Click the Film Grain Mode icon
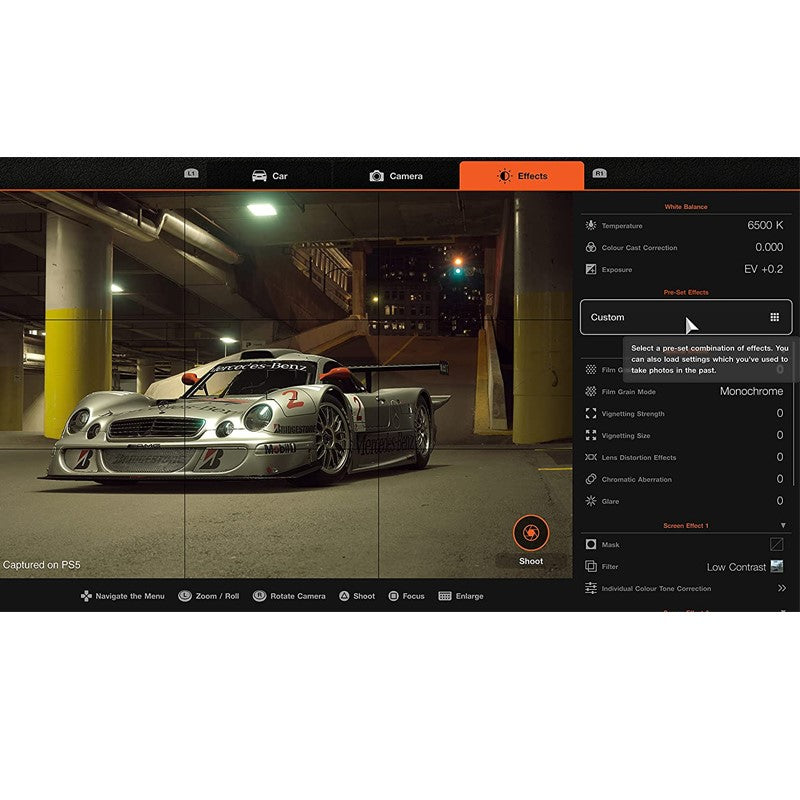Screen dimensions: 800x800 tap(591, 391)
